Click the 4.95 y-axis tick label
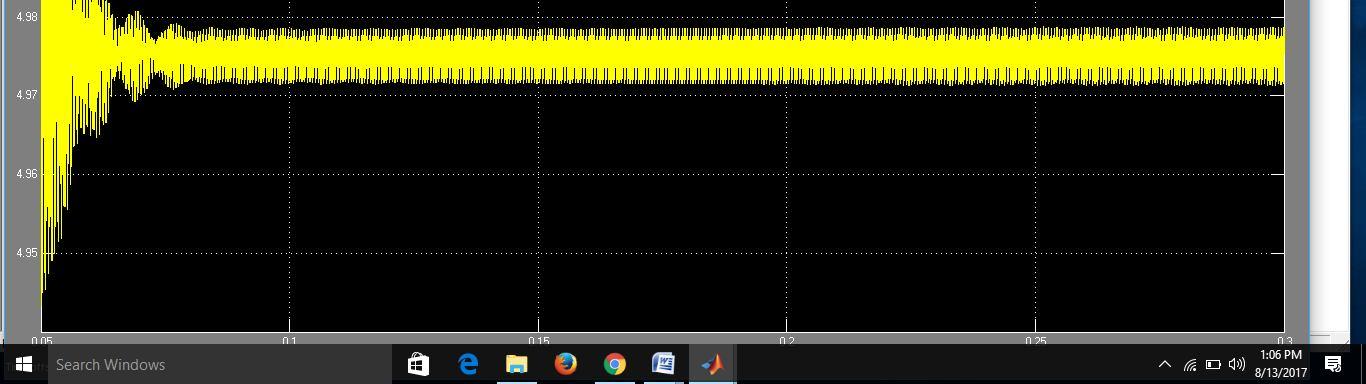The image size is (1366, 384). pos(27,253)
